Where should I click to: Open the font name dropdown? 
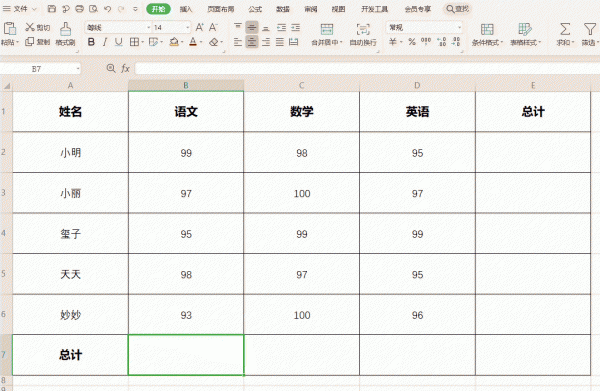click(148, 28)
